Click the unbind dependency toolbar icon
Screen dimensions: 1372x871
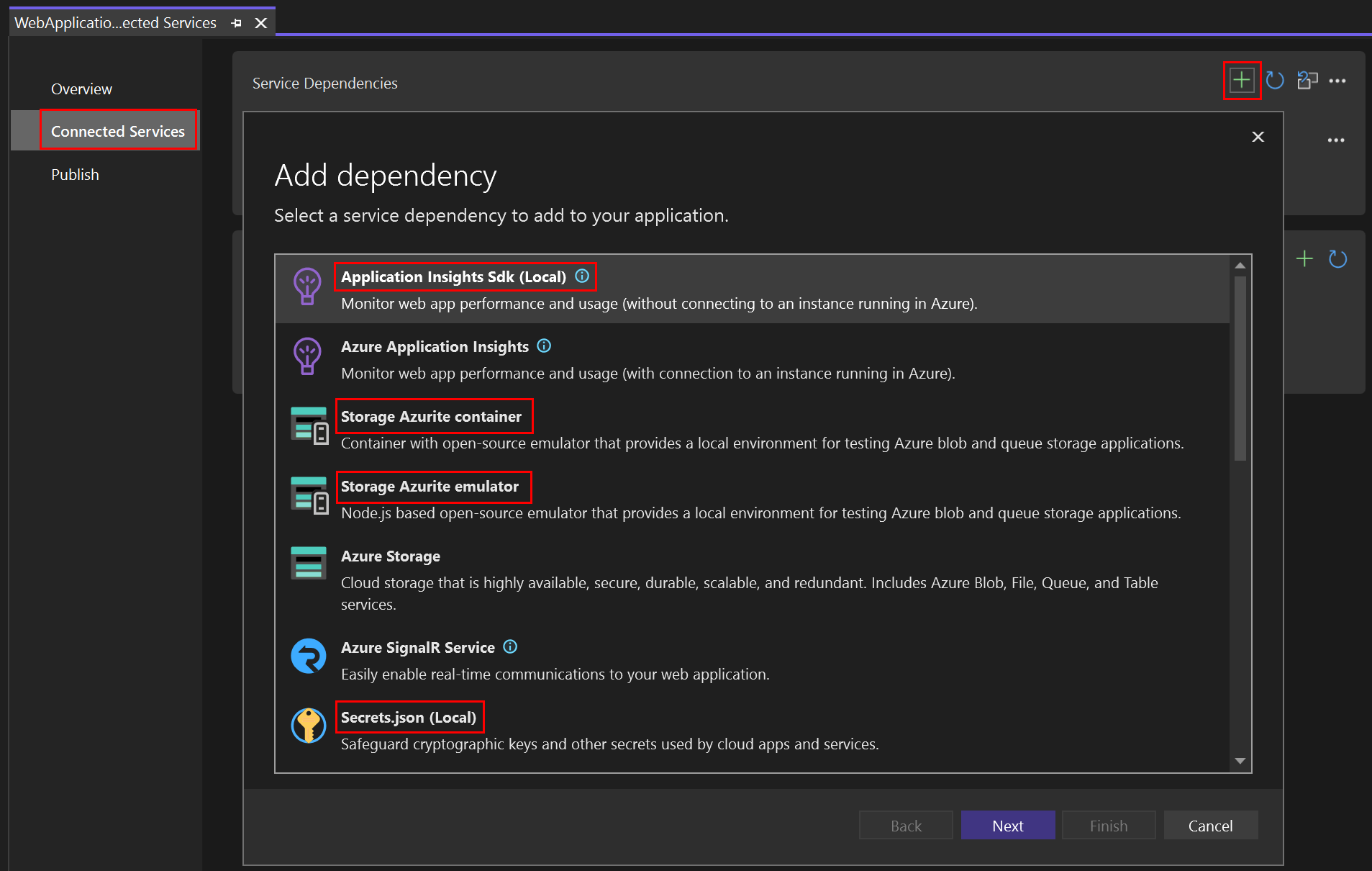(x=1307, y=80)
